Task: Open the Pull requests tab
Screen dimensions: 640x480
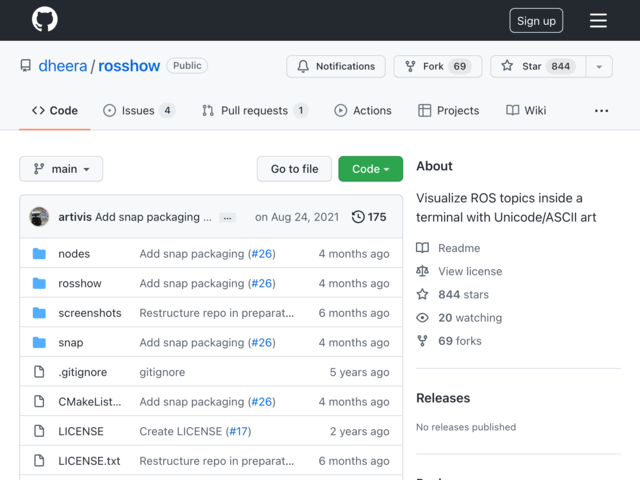Action: [x=255, y=111]
